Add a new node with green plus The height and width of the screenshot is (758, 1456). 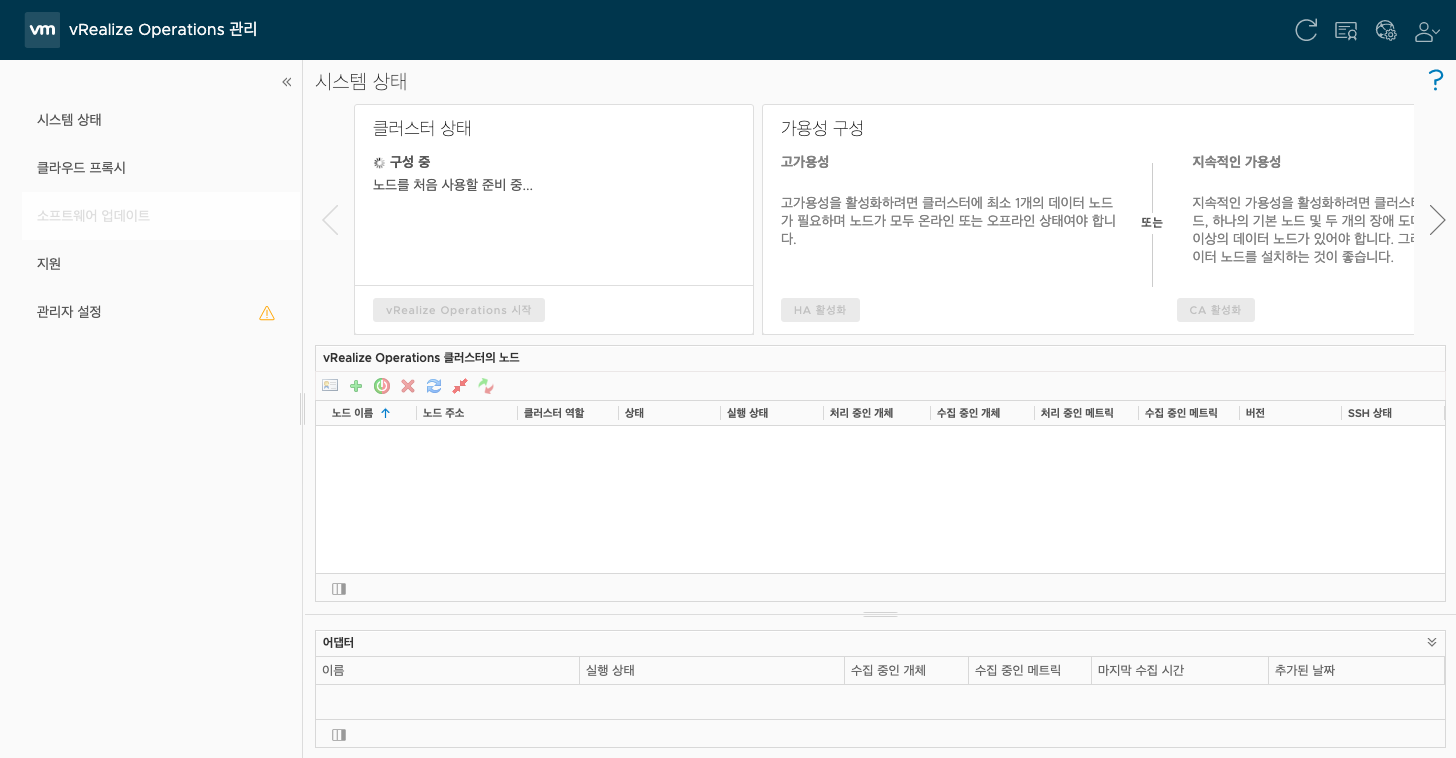click(356, 386)
